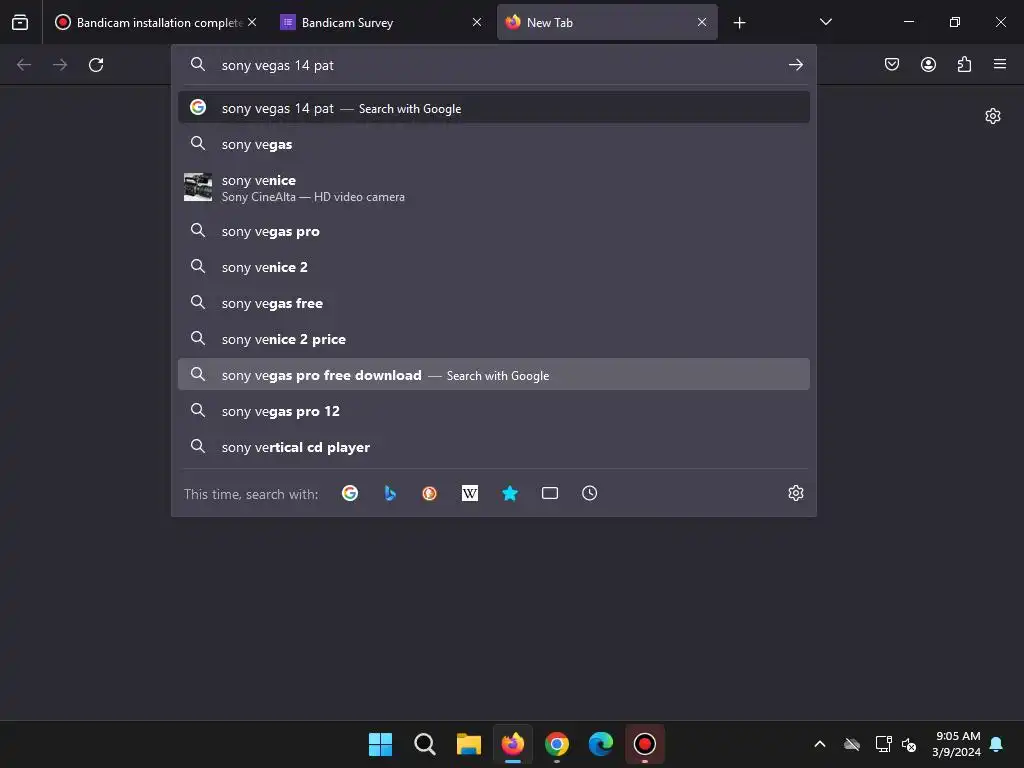Open the Windows Start menu
The image size is (1024, 768).
[x=381, y=744]
